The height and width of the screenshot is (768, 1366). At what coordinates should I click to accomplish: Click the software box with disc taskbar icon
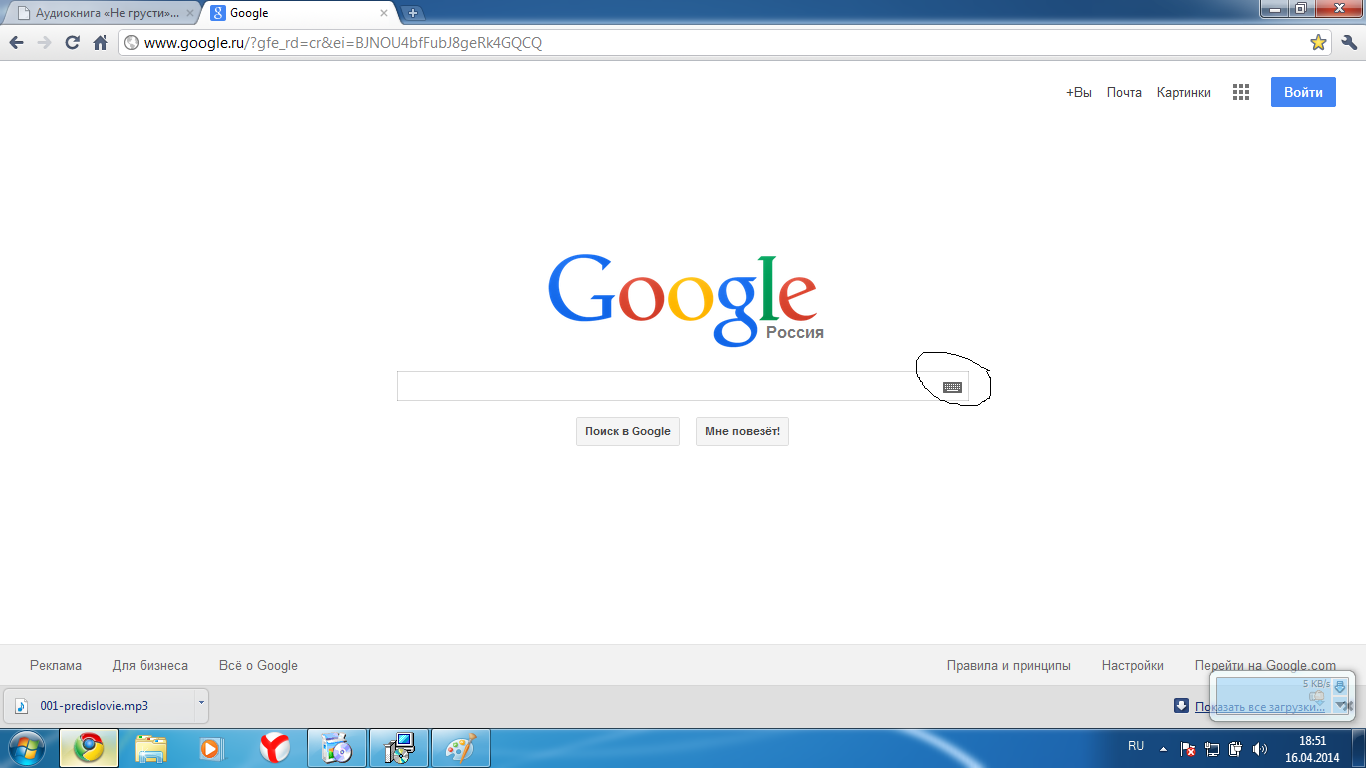tap(337, 748)
